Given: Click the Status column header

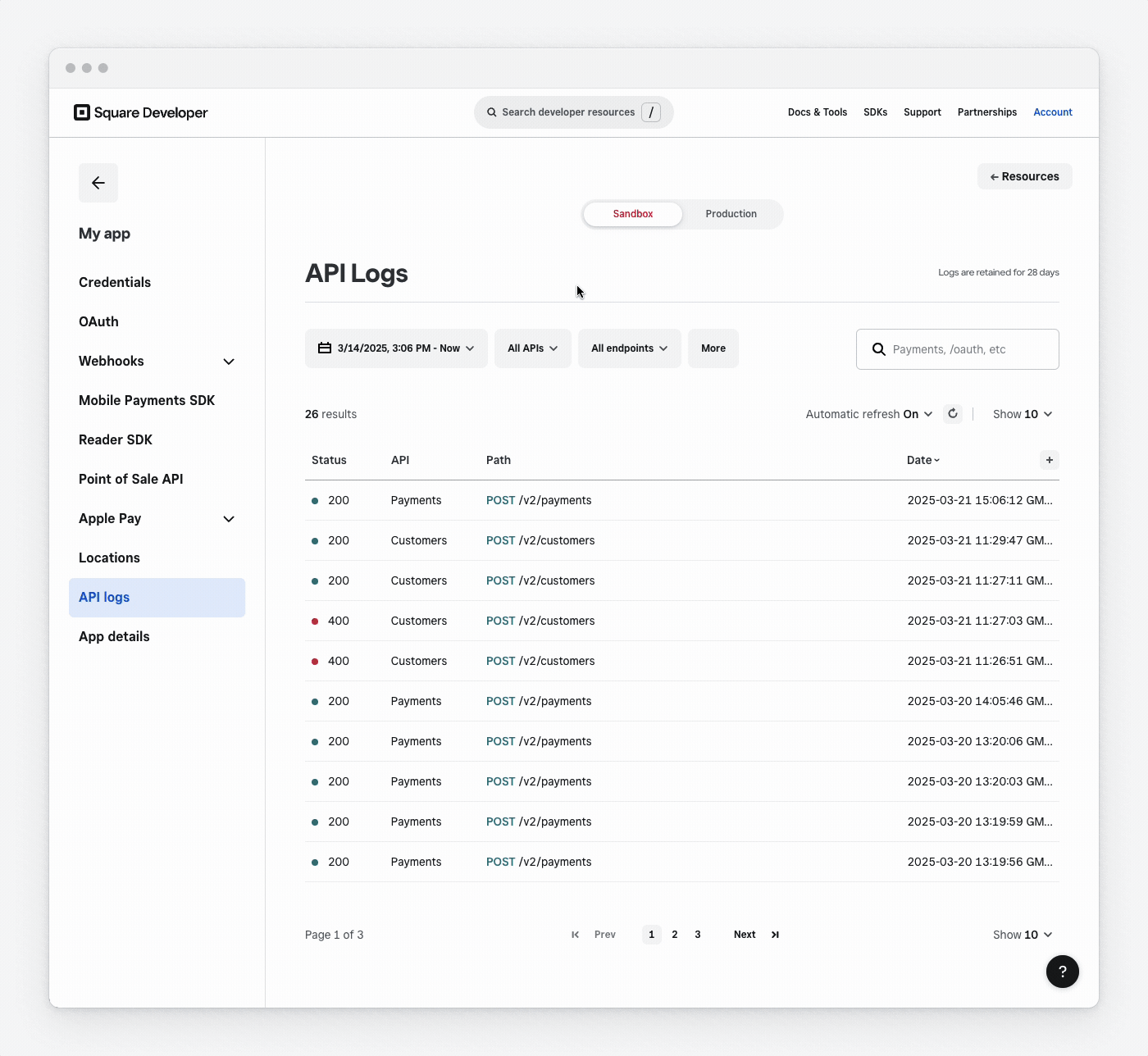Looking at the screenshot, I should [329, 460].
